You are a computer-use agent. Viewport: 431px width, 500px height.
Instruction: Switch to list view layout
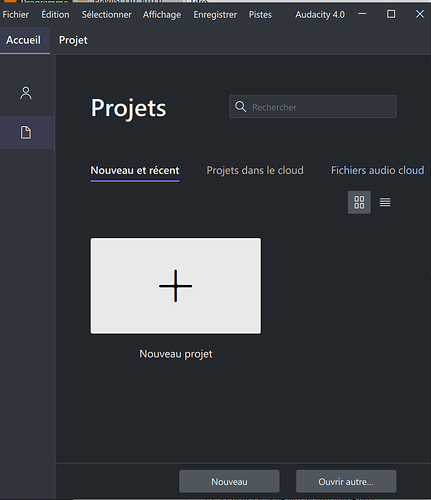[385, 202]
